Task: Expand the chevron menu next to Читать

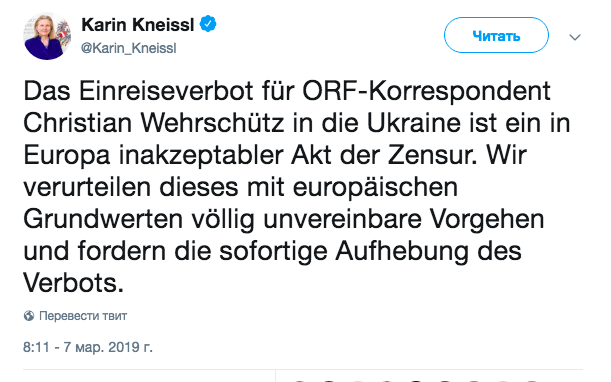Action: click(575, 37)
